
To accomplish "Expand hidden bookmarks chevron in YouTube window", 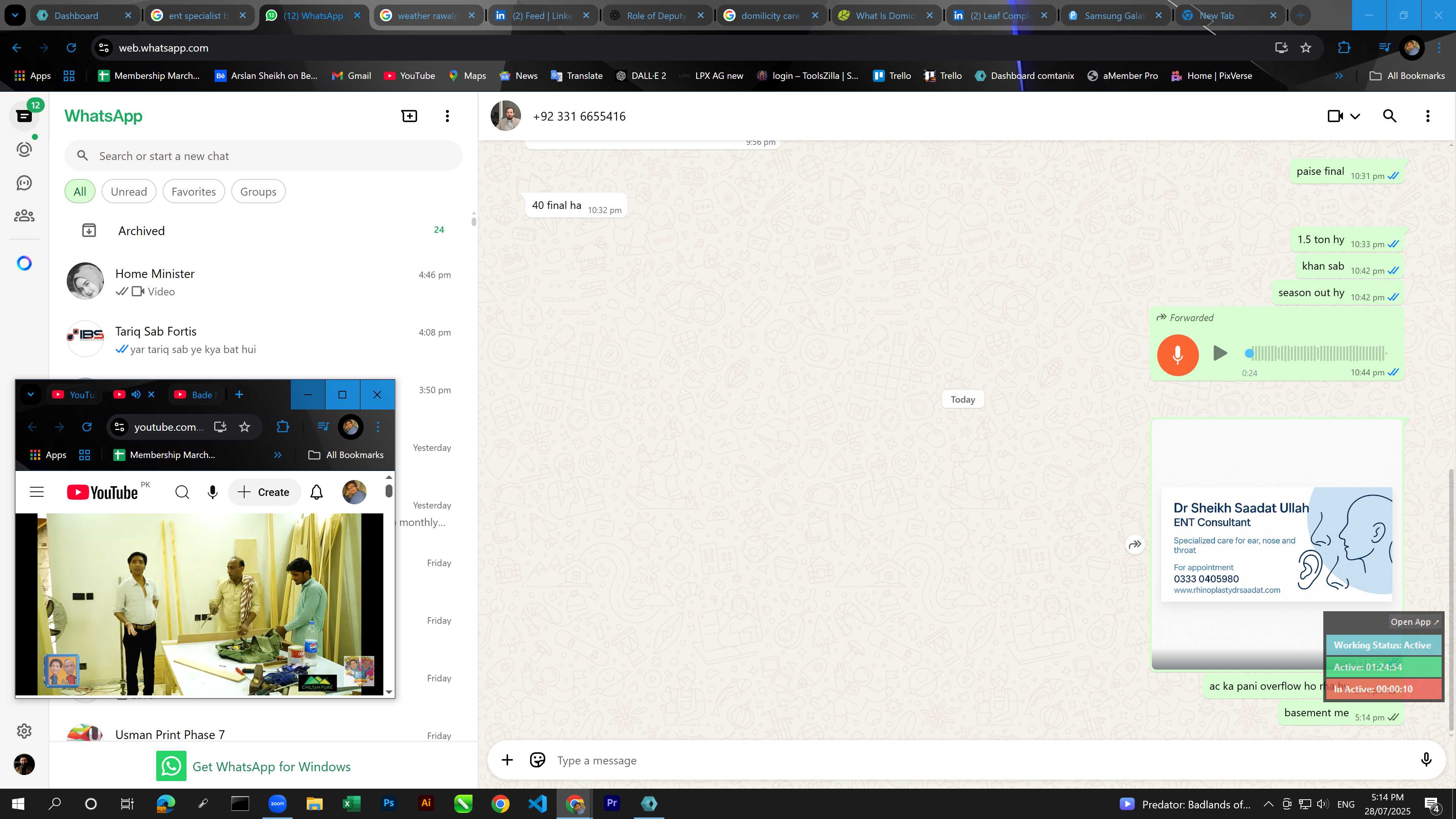I will coord(278,455).
